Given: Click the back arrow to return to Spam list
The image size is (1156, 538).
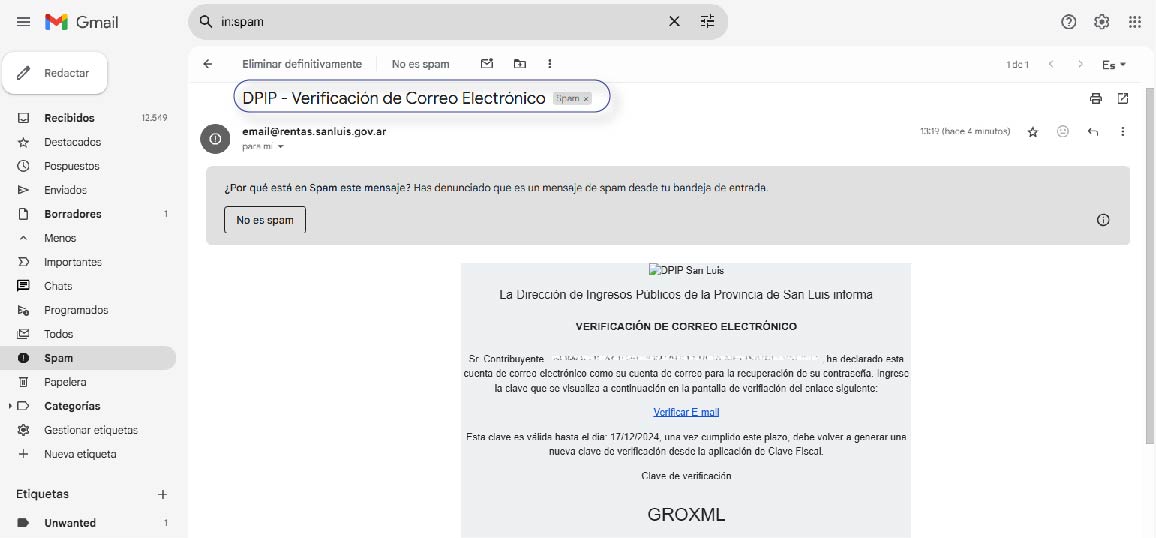Looking at the screenshot, I should coord(208,64).
